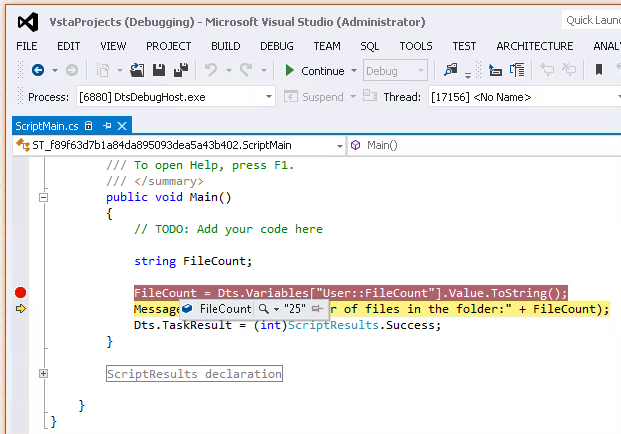Click the Save All icon

(x=181, y=70)
